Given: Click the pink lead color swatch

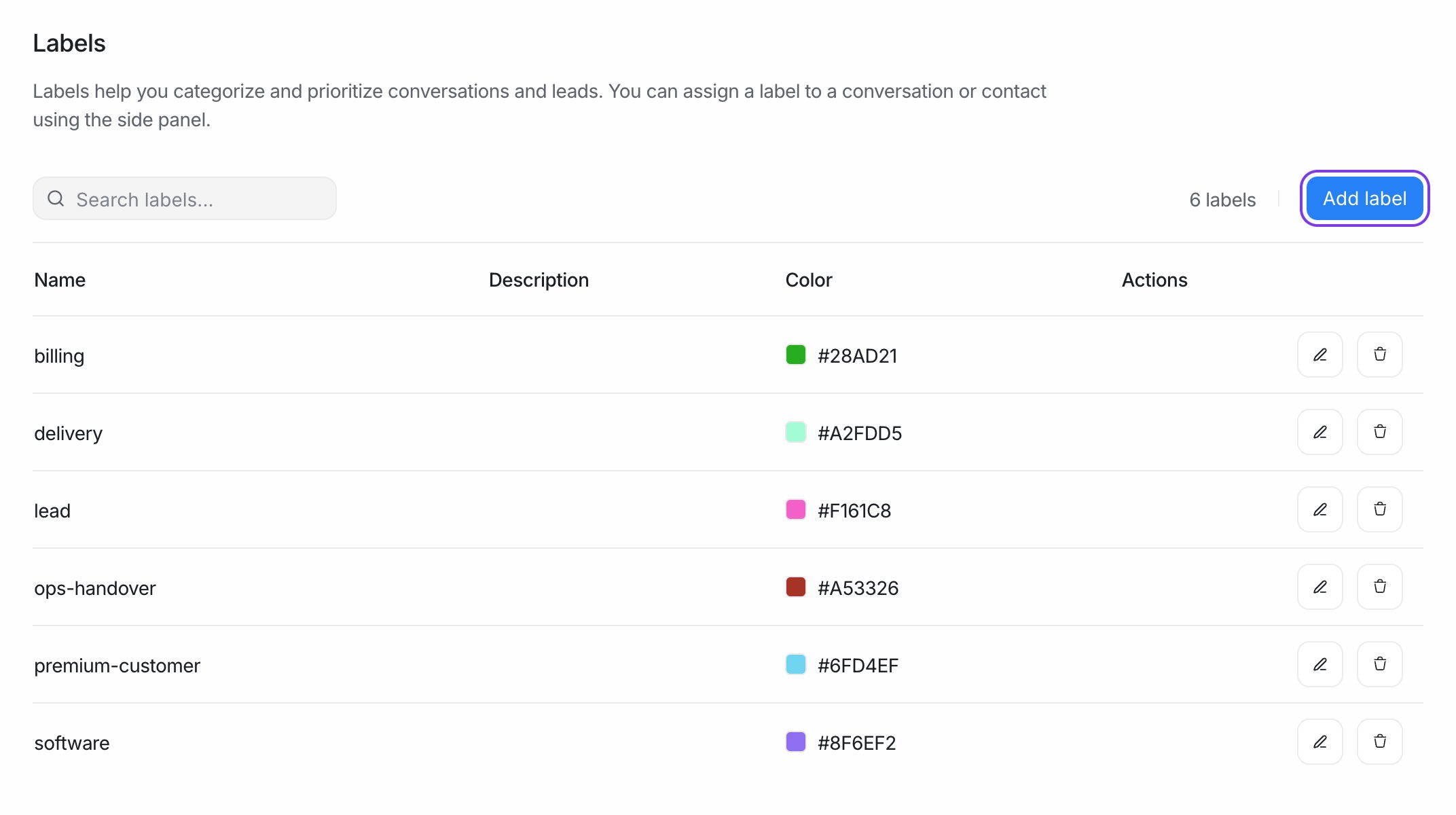Looking at the screenshot, I should pos(795,509).
